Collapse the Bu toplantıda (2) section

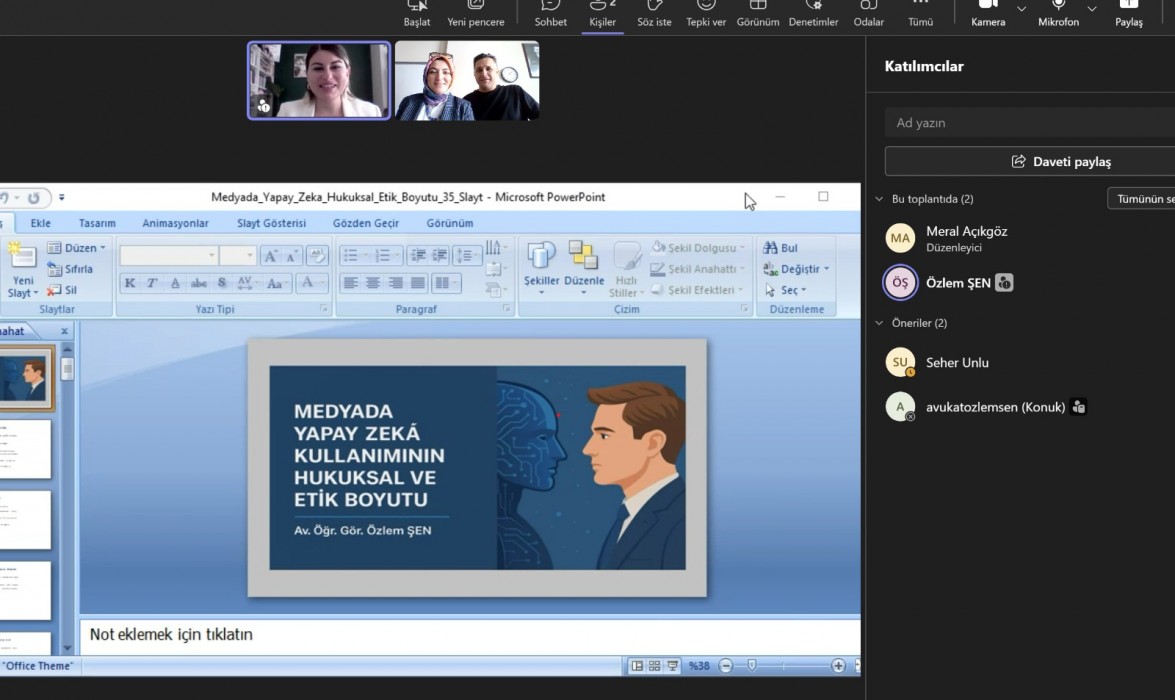pyautogui.click(x=880, y=199)
